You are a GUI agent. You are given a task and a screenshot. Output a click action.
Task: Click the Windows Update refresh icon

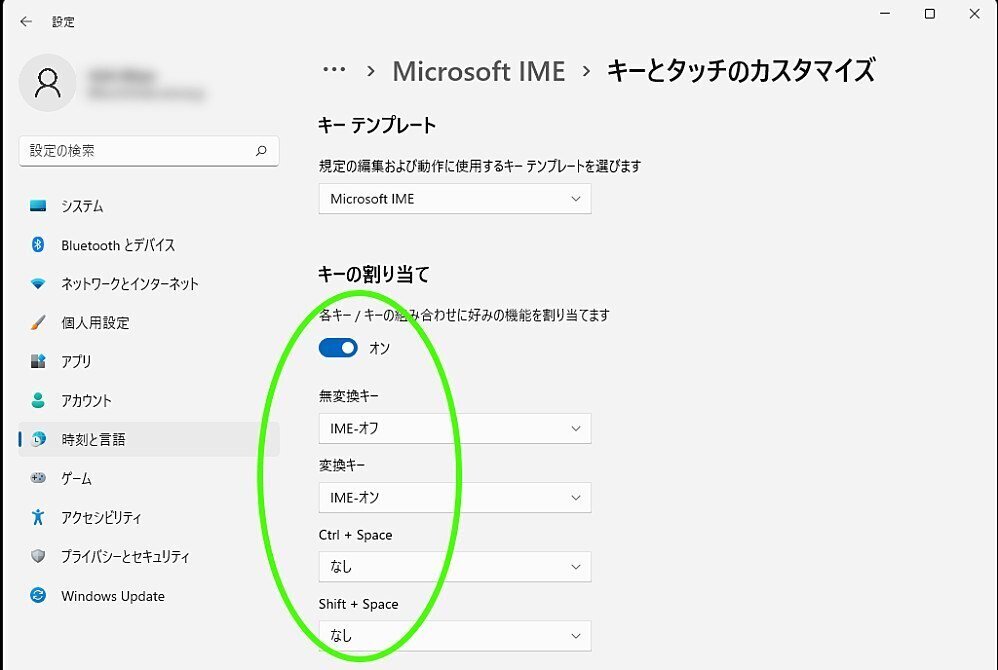pos(38,596)
